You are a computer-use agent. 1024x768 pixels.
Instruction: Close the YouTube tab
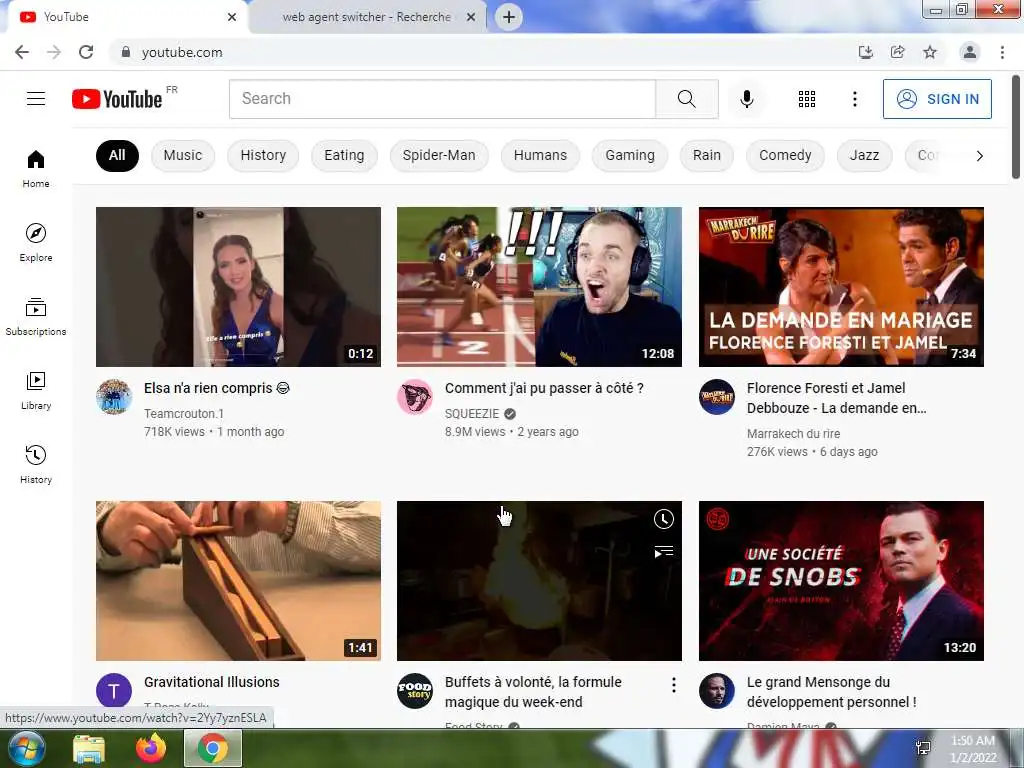(x=232, y=17)
